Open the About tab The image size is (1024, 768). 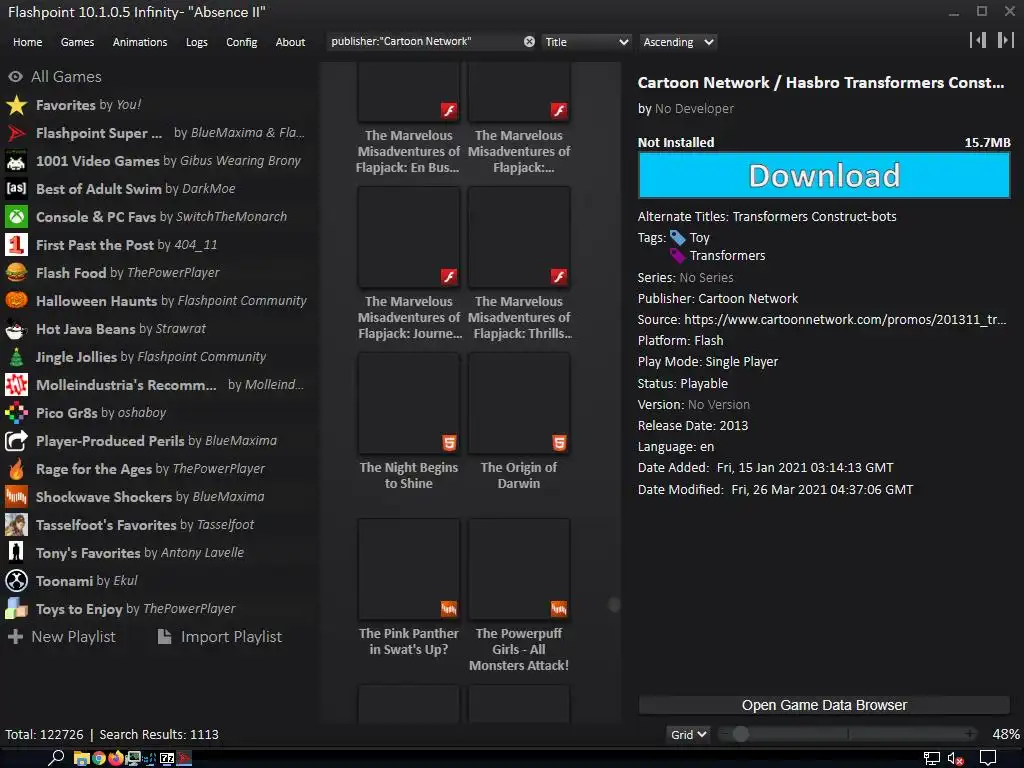(290, 42)
